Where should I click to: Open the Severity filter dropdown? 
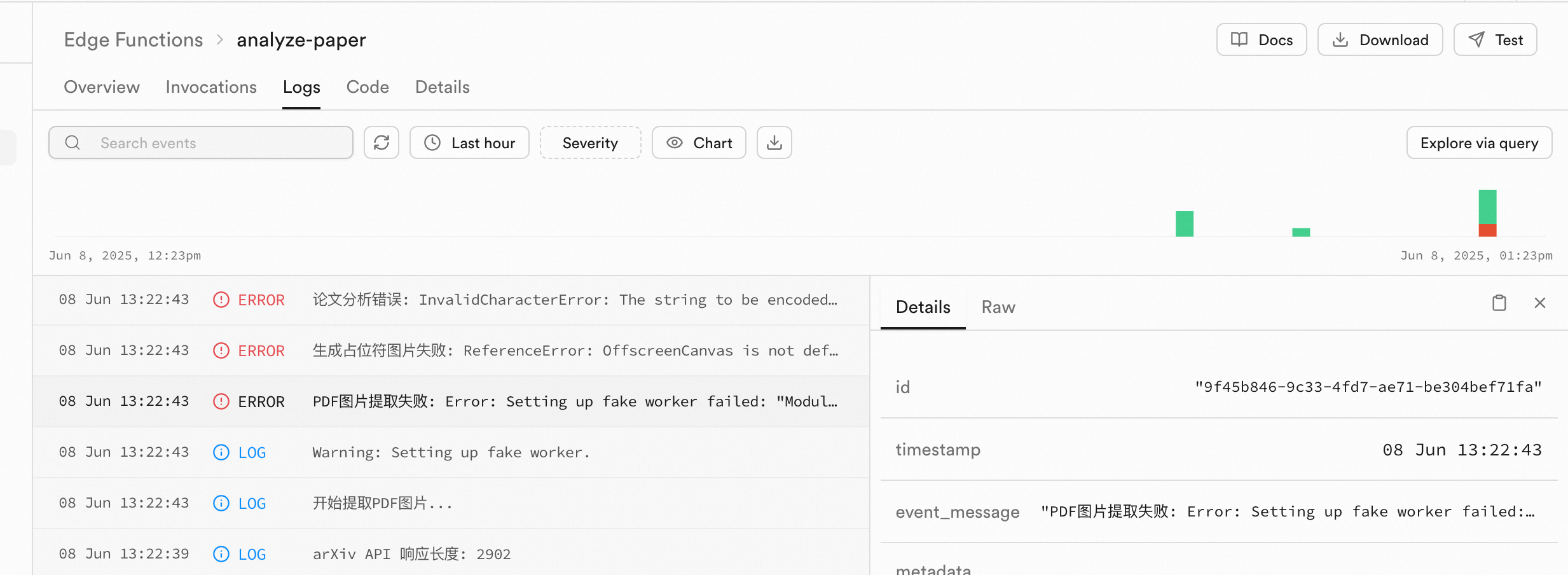tap(590, 142)
